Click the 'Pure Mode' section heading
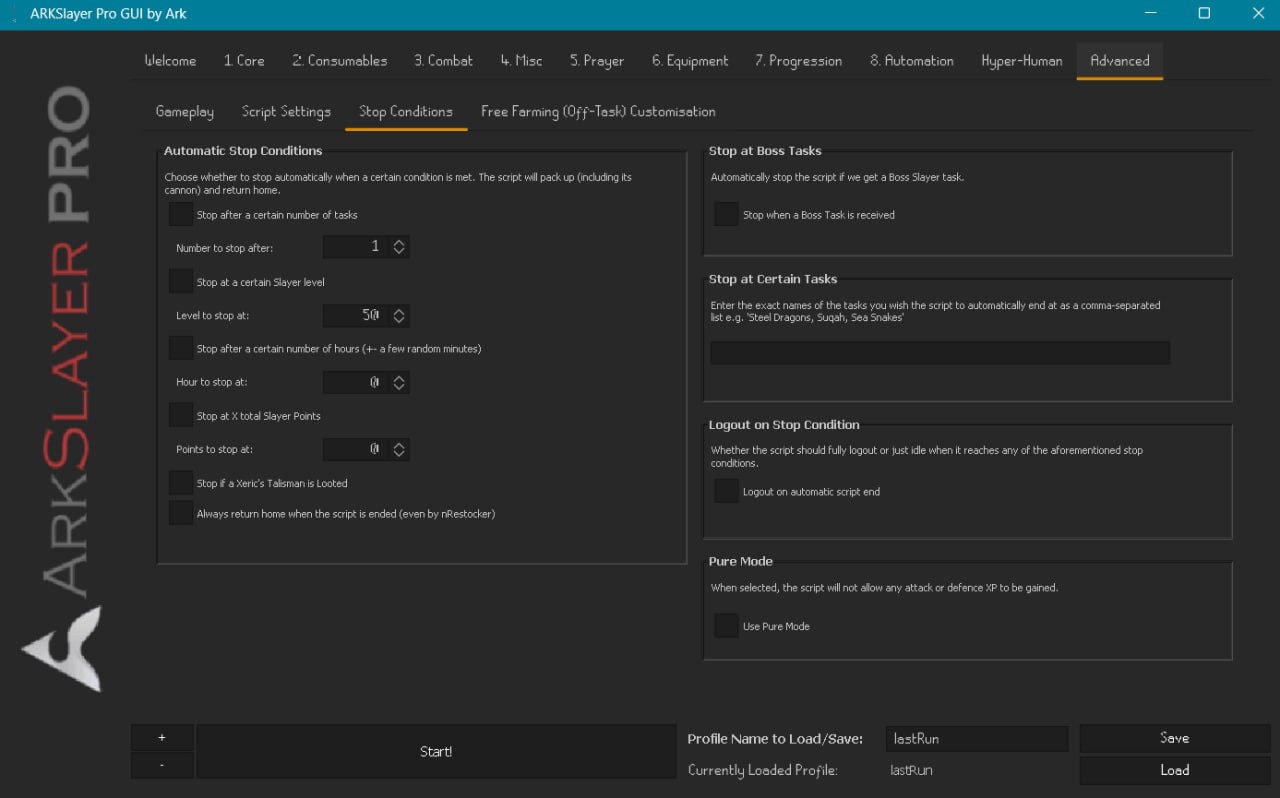The image size is (1280, 798). click(x=741, y=561)
